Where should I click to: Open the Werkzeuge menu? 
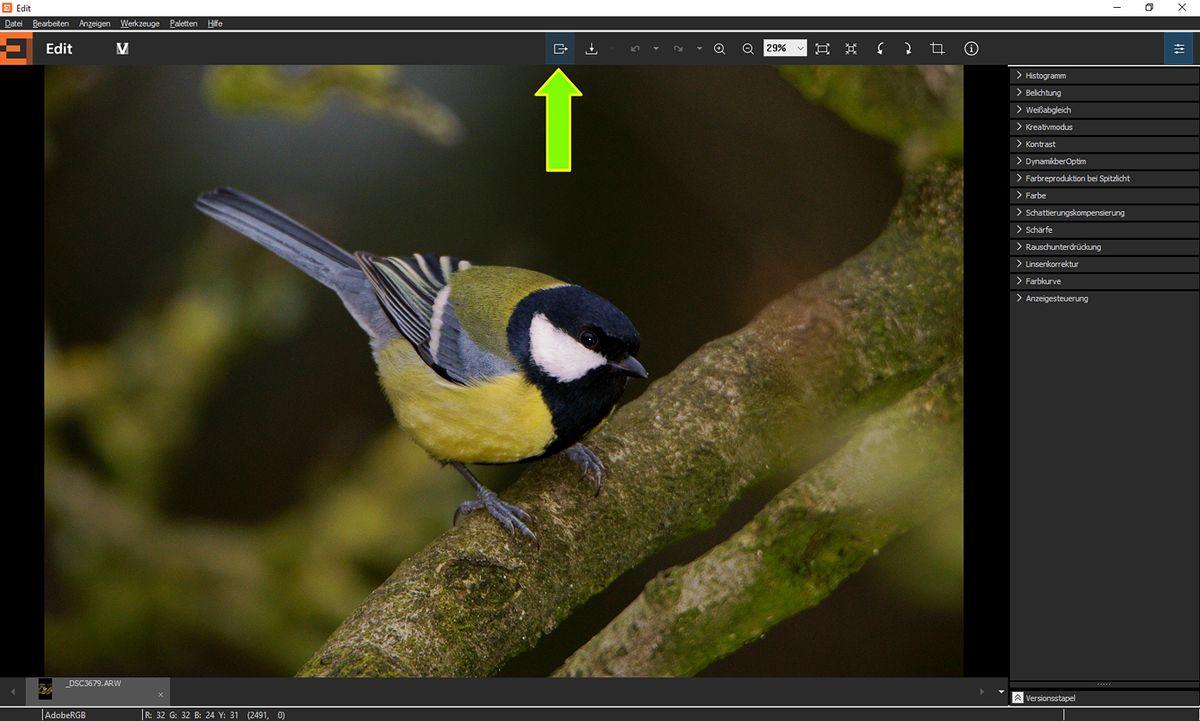click(x=139, y=23)
